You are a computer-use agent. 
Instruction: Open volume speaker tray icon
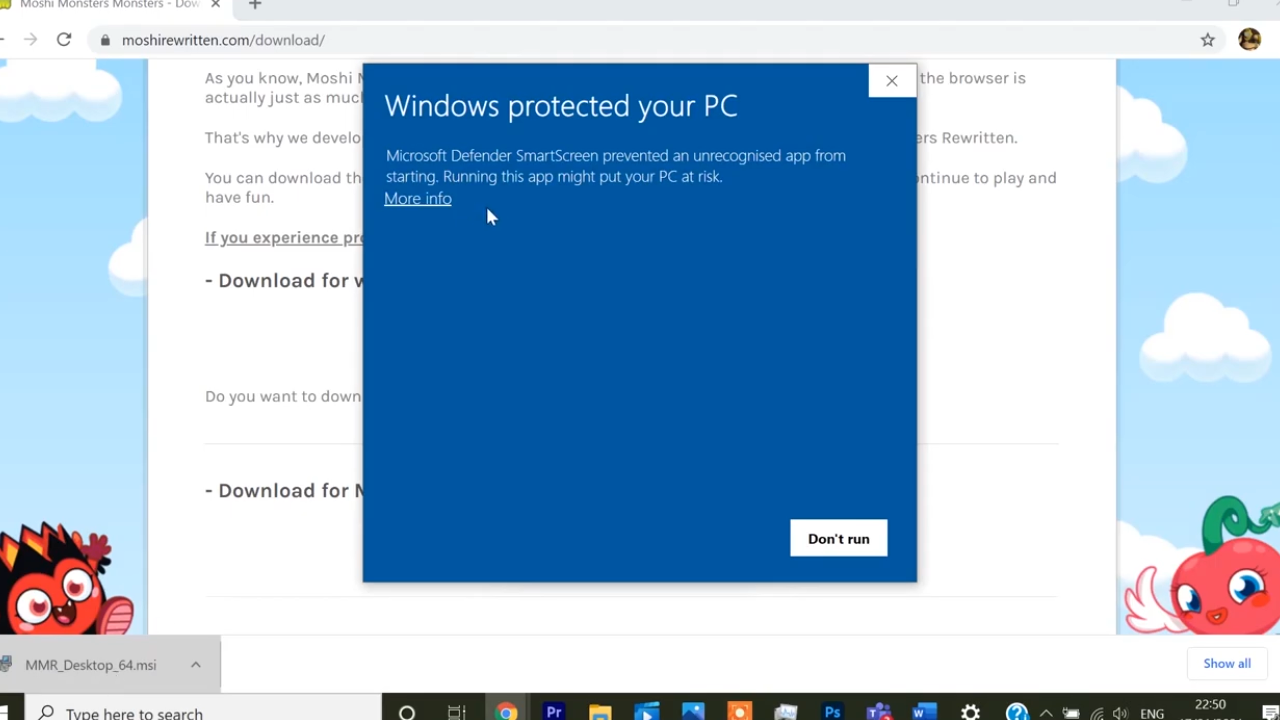1121,713
